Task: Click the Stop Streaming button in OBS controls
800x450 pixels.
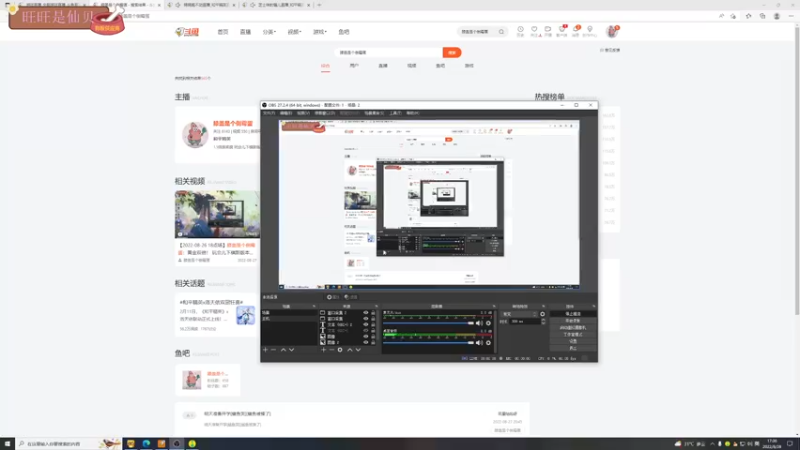Action: [573, 314]
